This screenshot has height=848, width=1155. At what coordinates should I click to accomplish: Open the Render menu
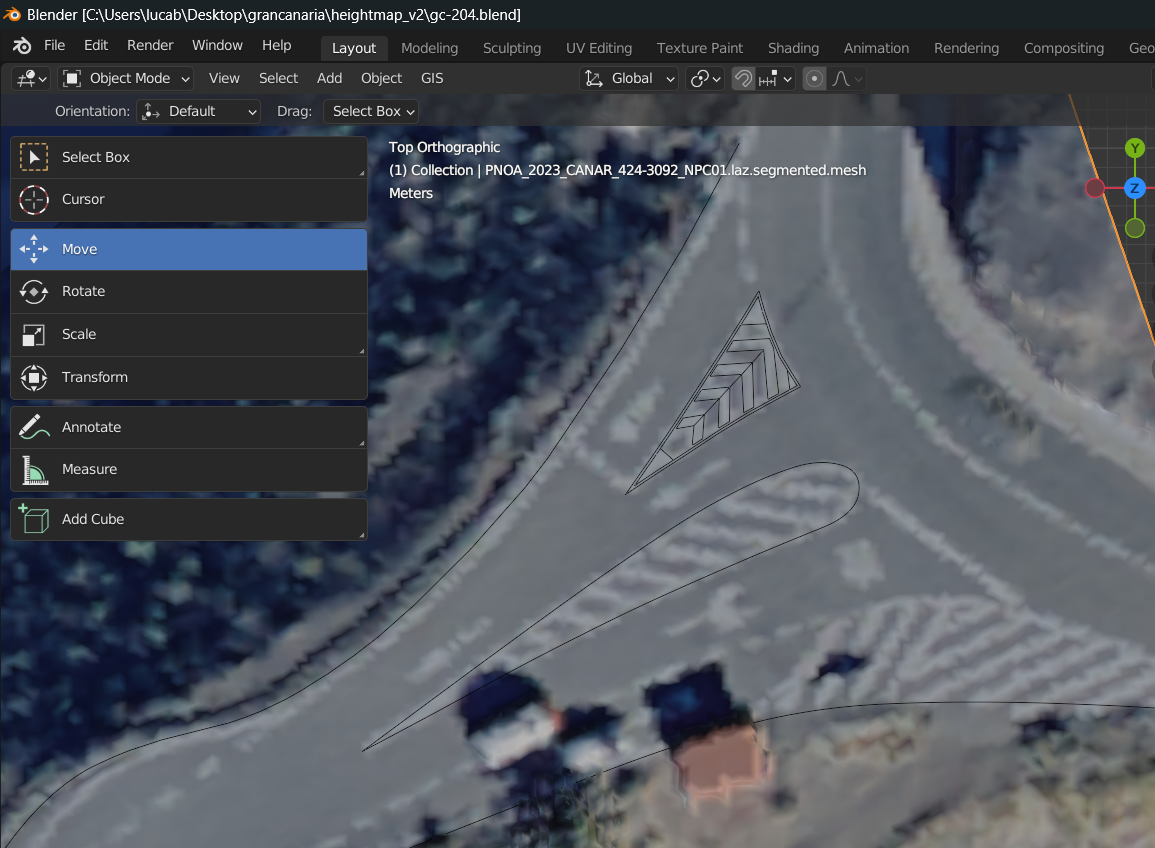pos(150,45)
